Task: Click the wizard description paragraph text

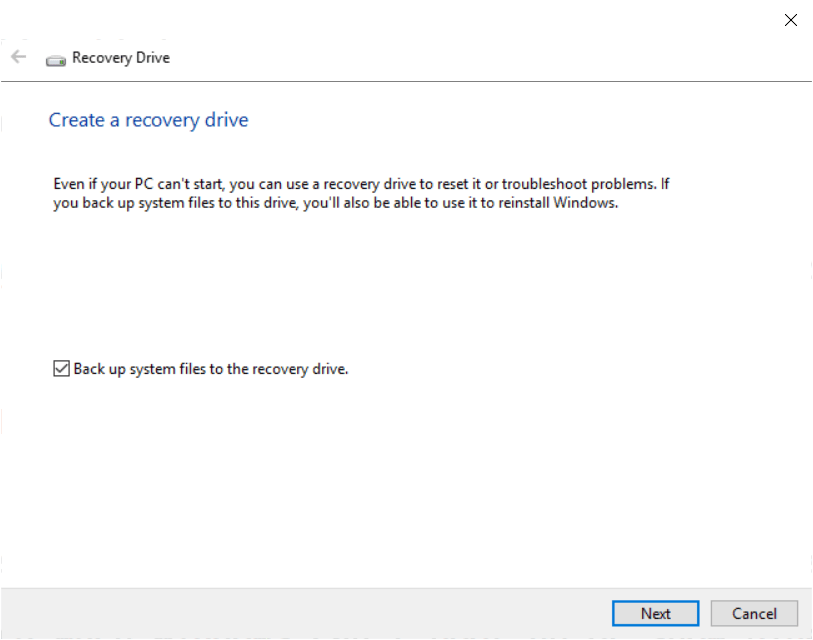Action: click(x=360, y=193)
